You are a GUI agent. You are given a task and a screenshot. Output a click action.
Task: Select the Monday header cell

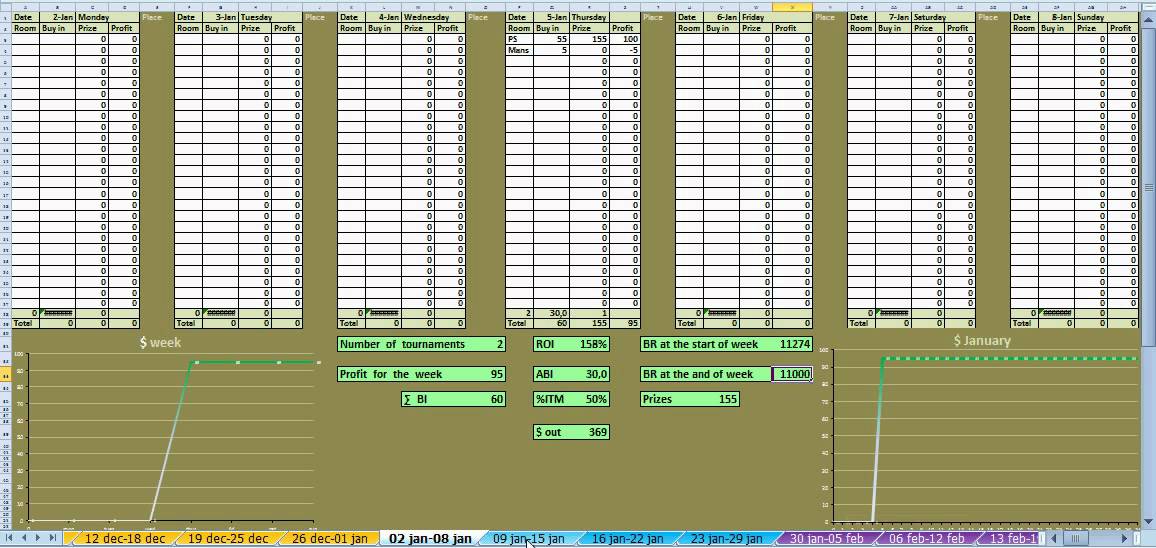(x=106, y=17)
